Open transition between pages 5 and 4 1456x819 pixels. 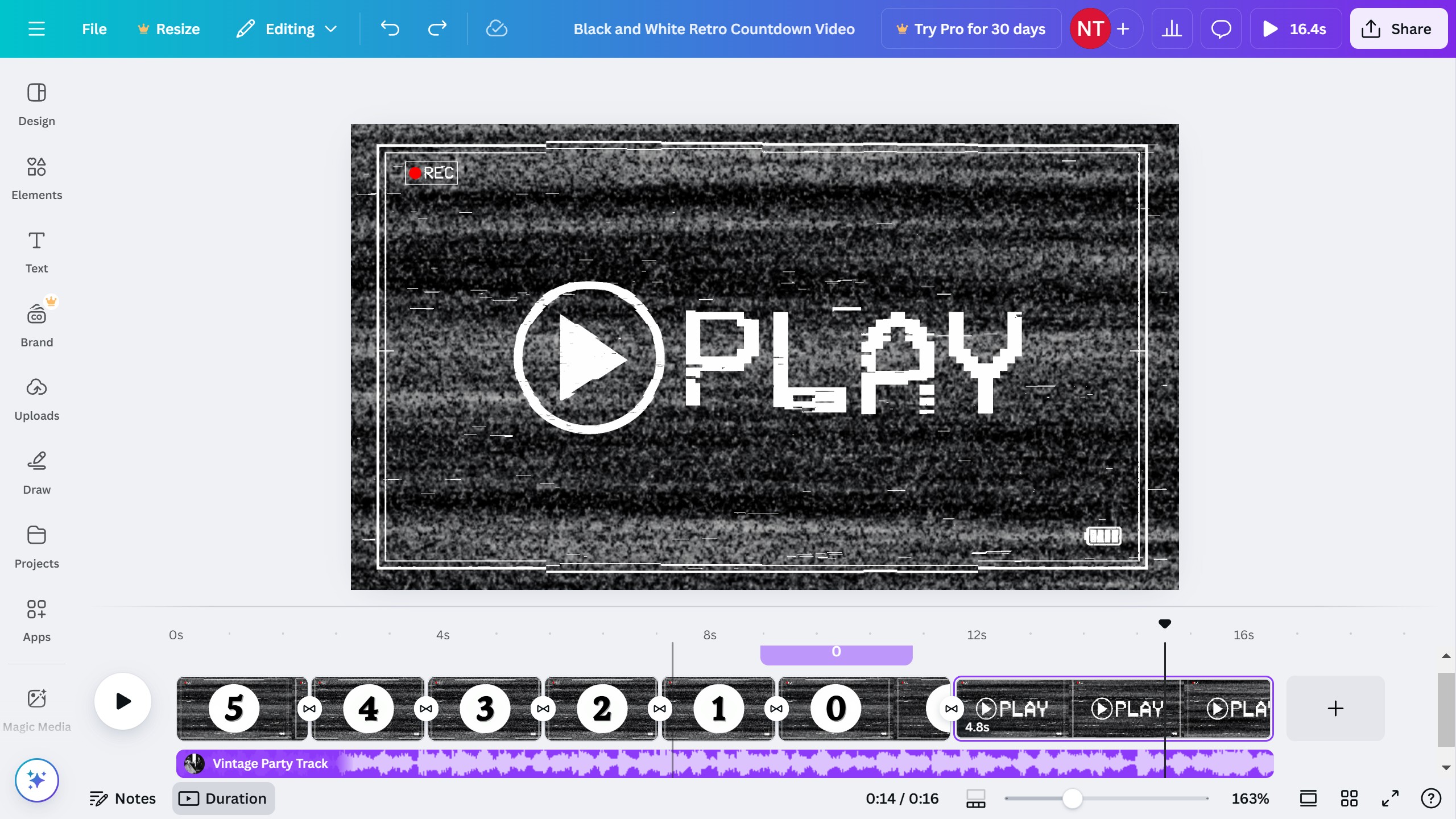(309, 709)
